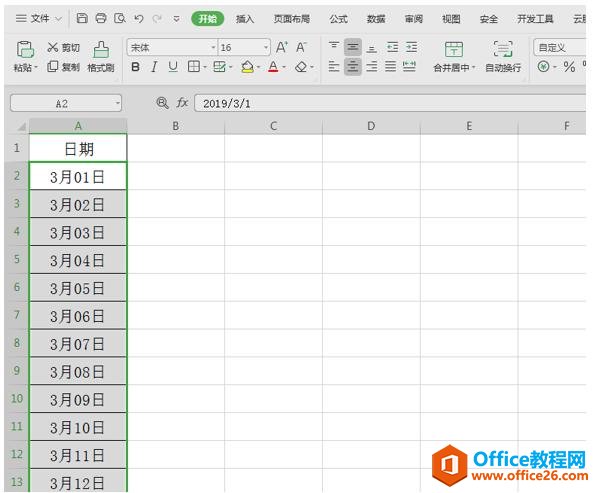Expand the Name Box dropdown arrow
The height and width of the screenshot is (493, 595).
118,103
